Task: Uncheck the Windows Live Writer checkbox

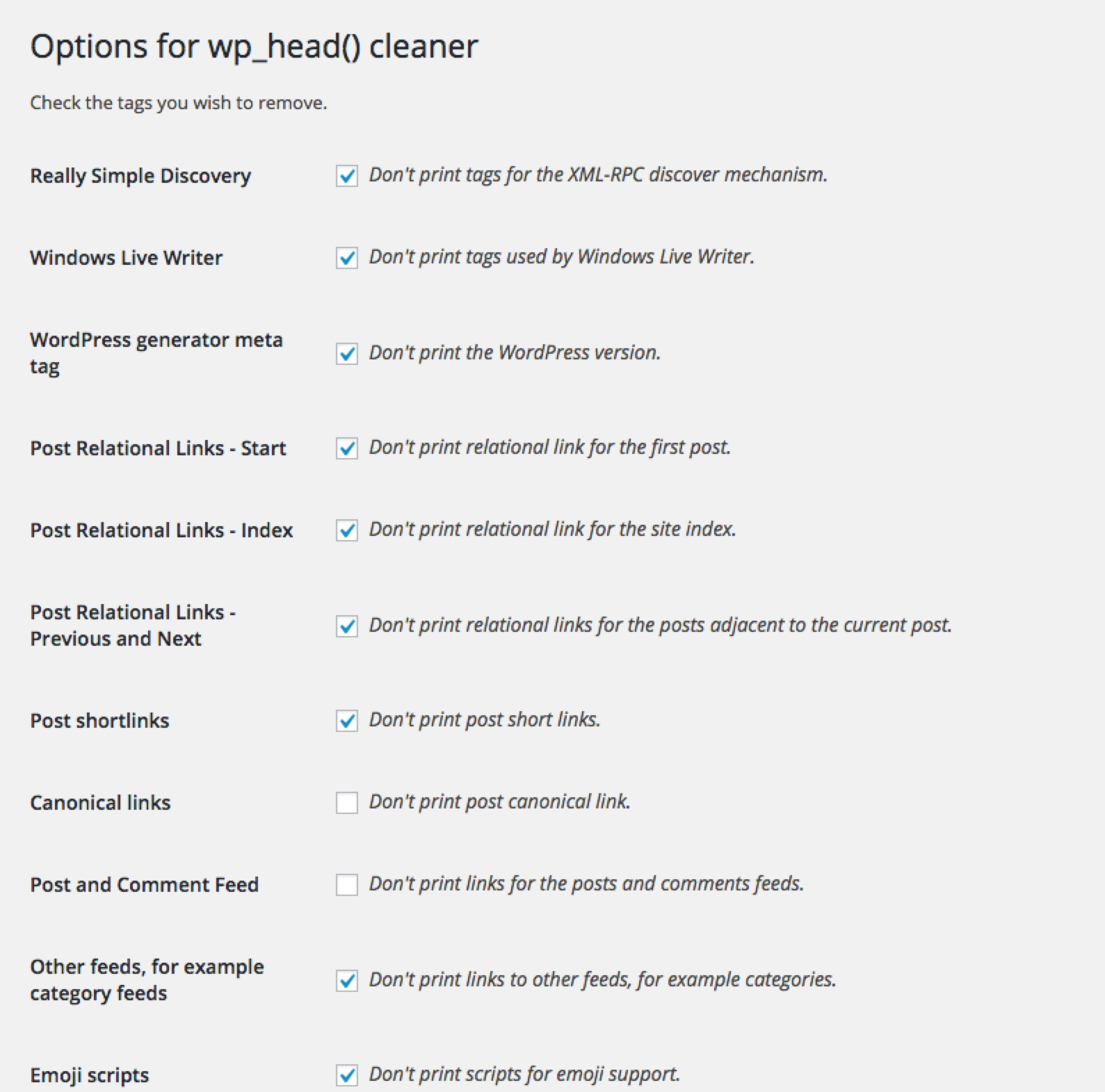Action: [x=347, y=258]
